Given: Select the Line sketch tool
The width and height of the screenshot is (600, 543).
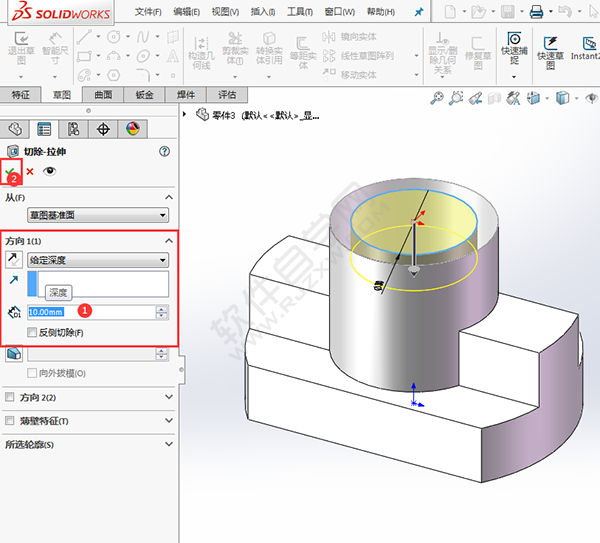Looking at the screenshot, I should [84, 37].
